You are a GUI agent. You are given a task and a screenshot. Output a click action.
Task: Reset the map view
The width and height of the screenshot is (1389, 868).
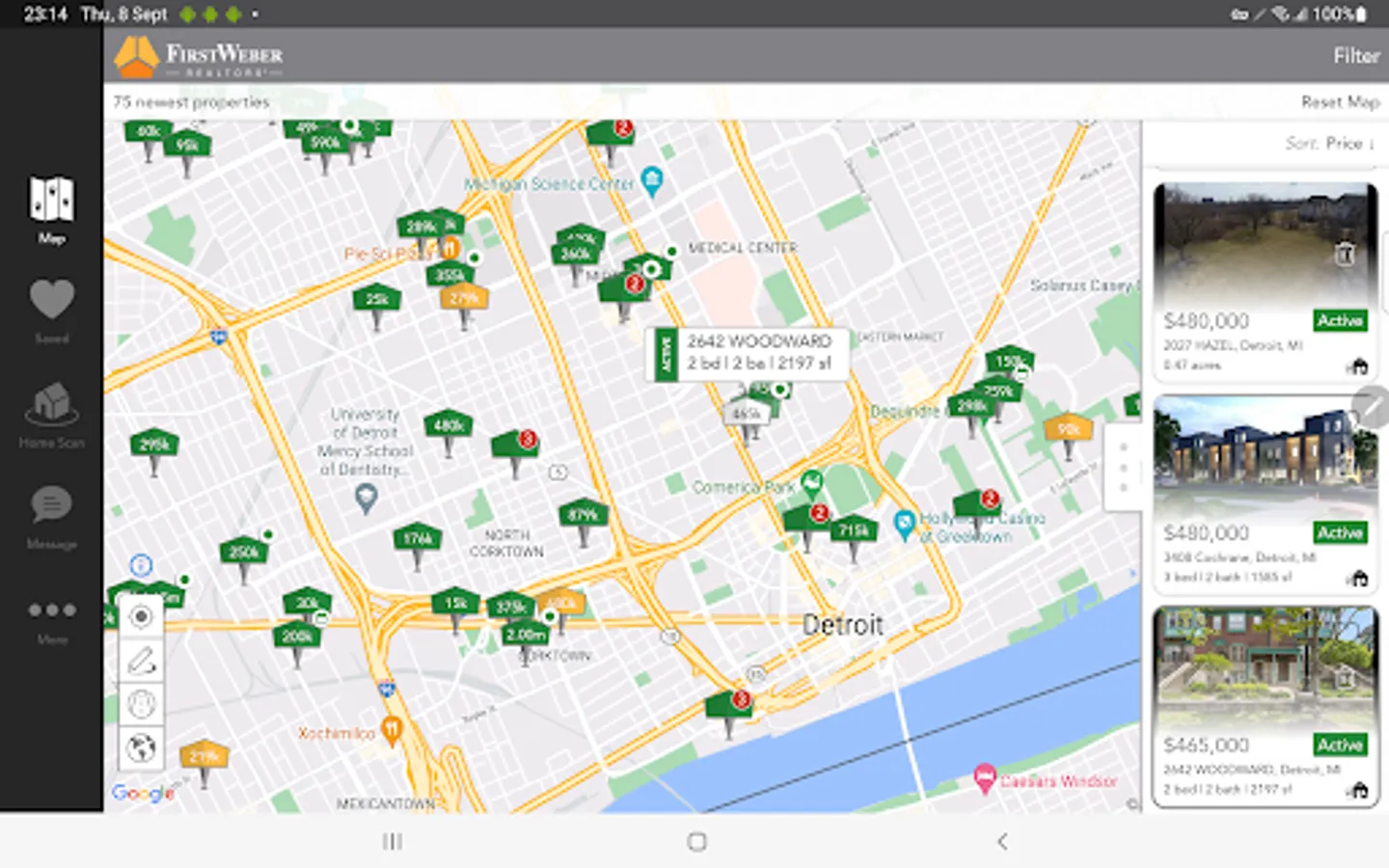(1340, 102)
